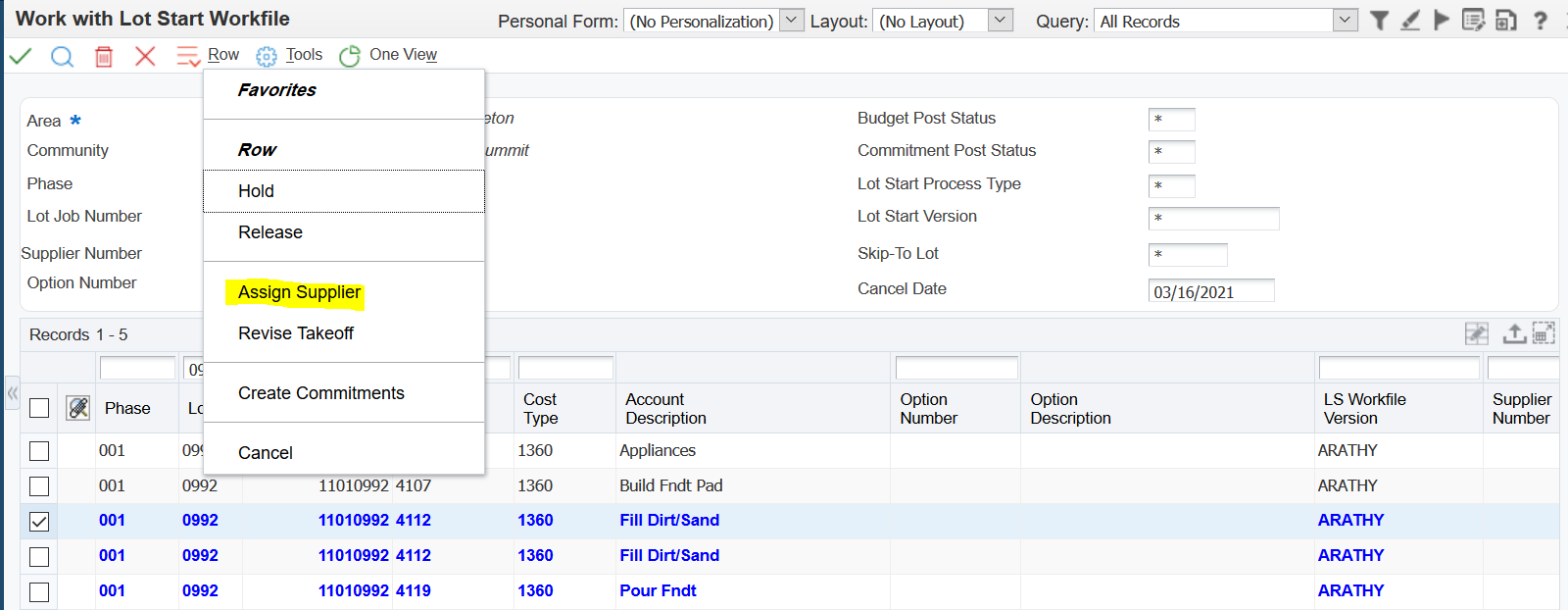Open the Layout dropdown
The image size is (1568, 610).
[1000, 21]
